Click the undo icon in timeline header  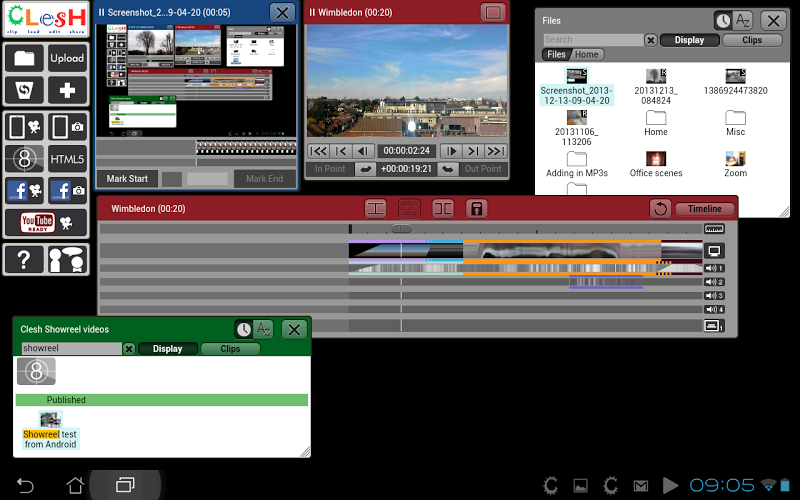coord(660,209)
